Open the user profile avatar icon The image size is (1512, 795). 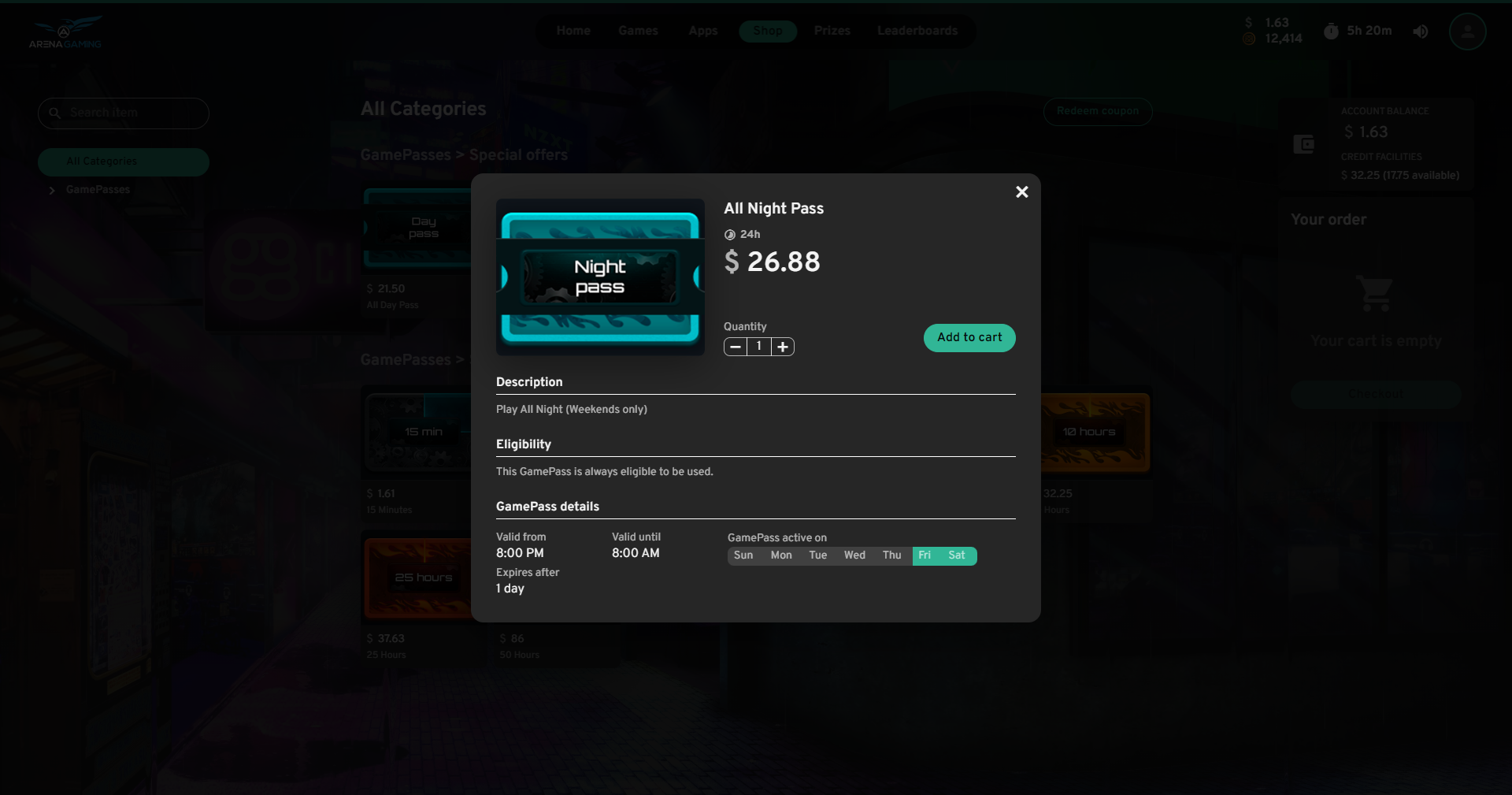pos(1467,32)
